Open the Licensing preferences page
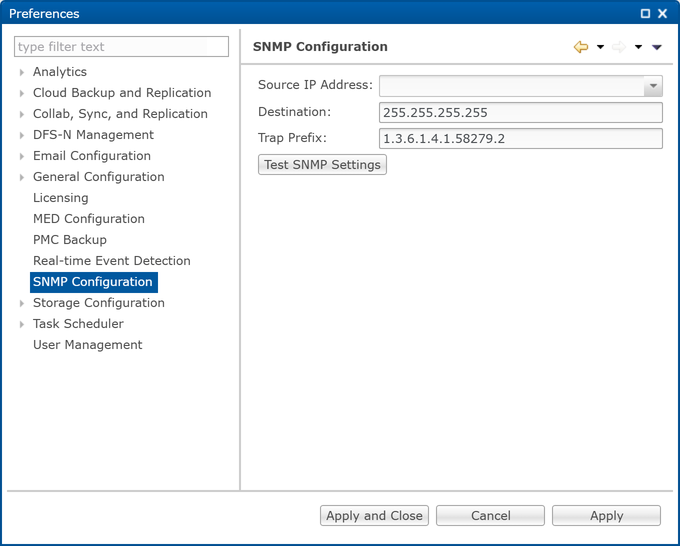The image size is (680, 546). (61, 198)
